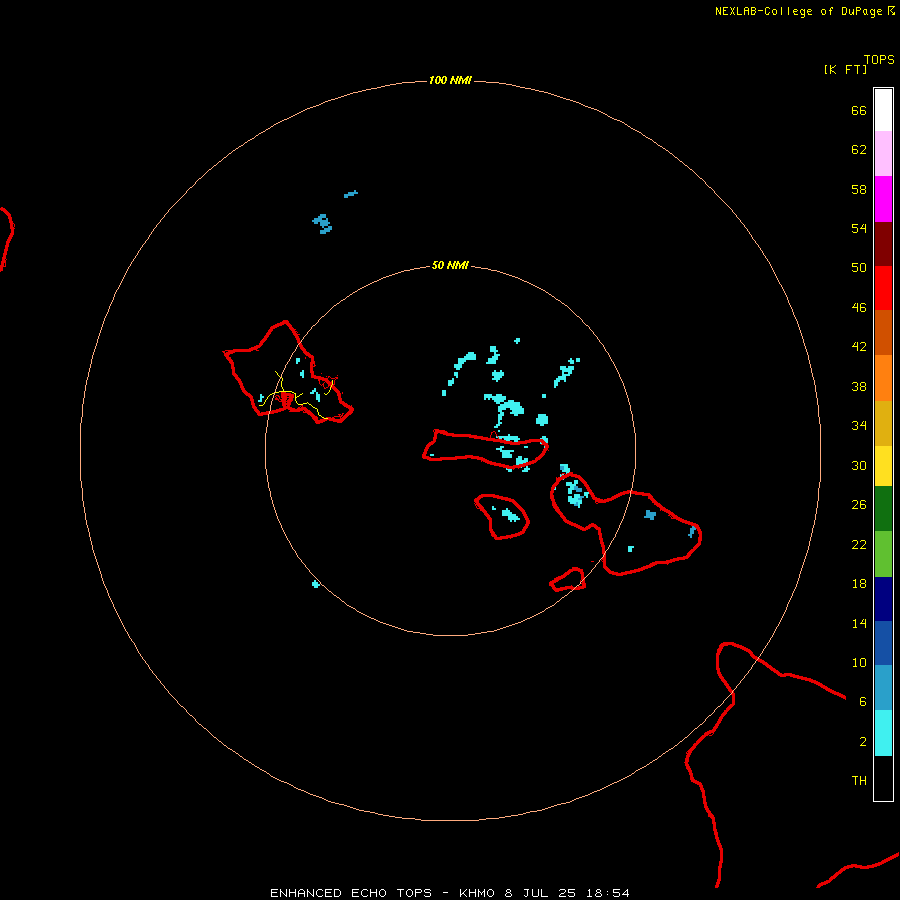900x900 pixels.
Task: Click the yellow band at 34 kft
Action: (x=883, y=466)
